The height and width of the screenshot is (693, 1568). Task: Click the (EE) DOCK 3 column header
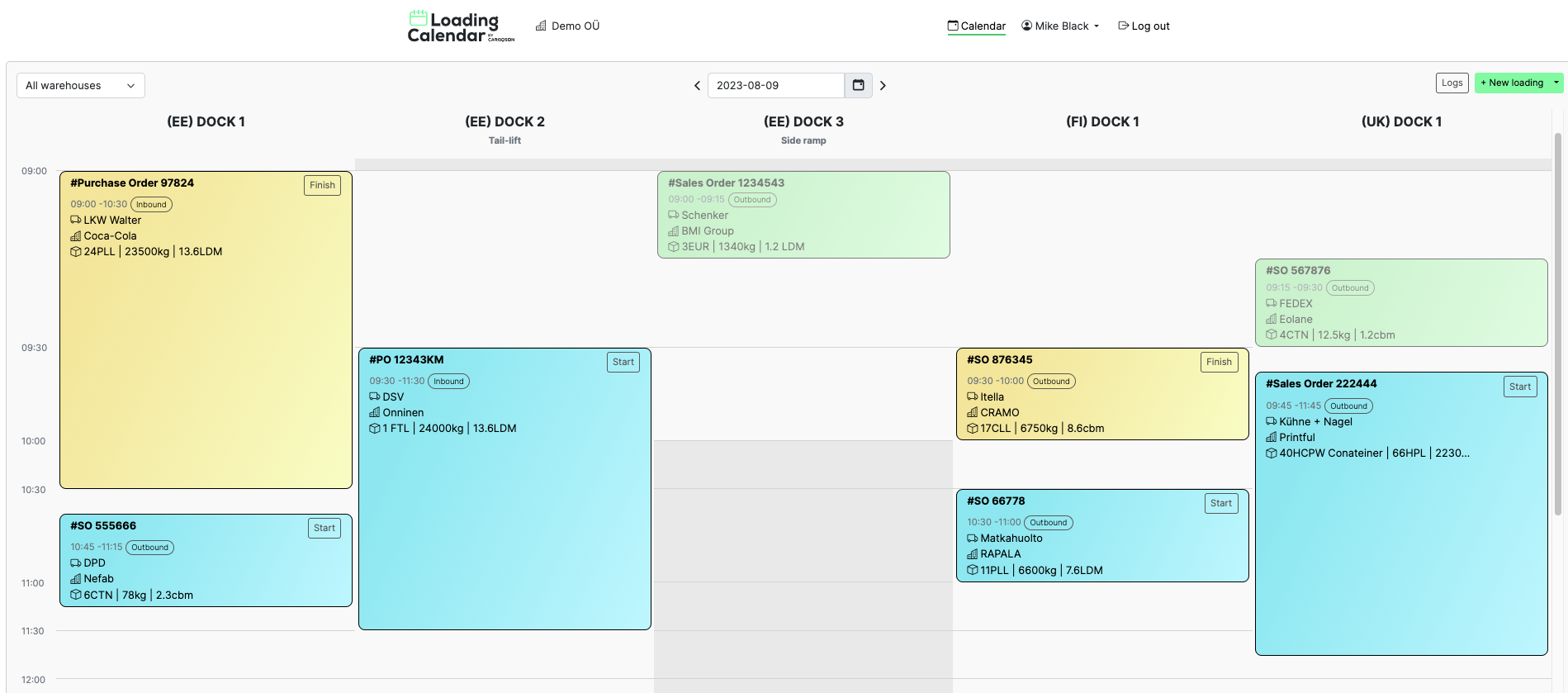pyautogui.click(x=803, y=121)
